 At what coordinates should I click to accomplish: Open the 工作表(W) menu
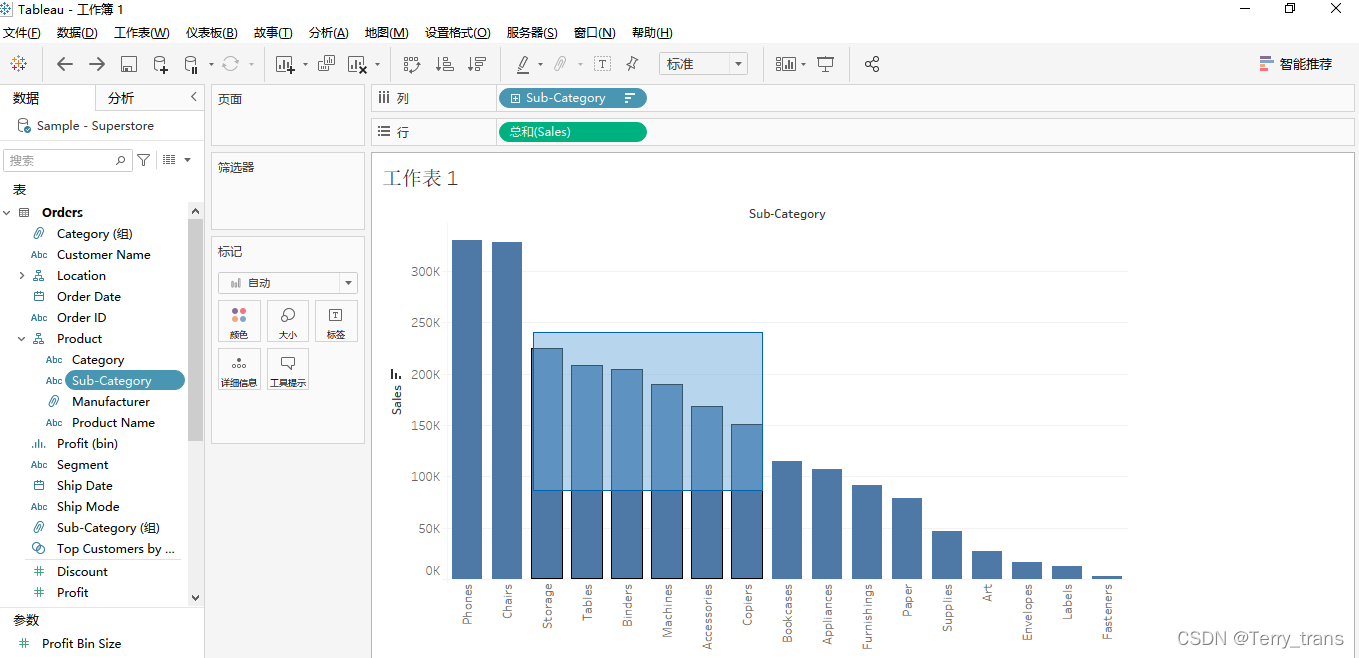tap(142, 33)
